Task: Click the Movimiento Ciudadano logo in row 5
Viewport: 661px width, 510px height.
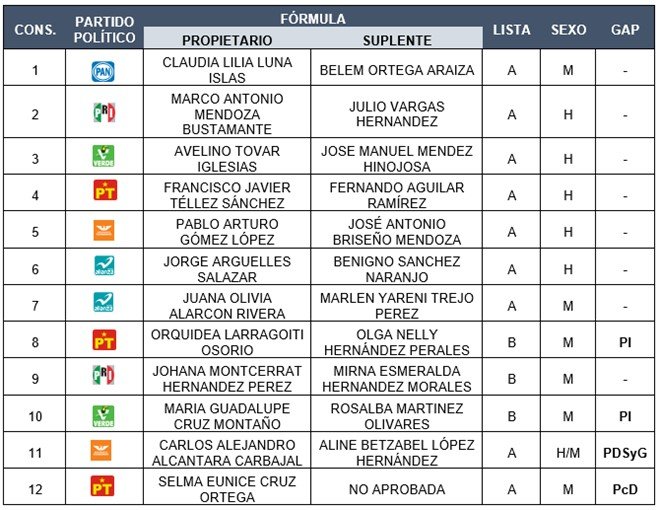Action: coord(104,232)
